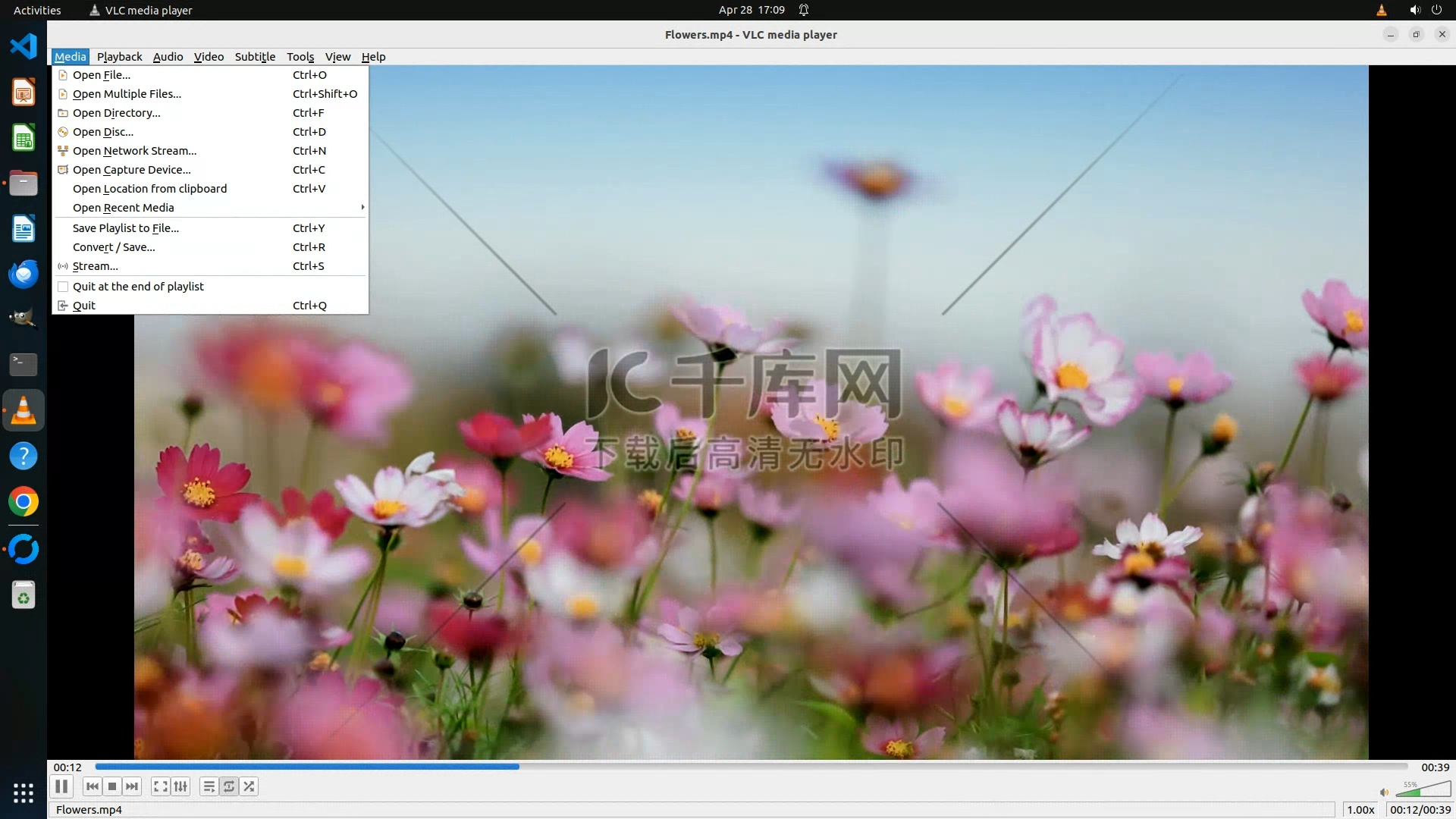The width and height of the screenshot is (1456, 819).
Task: Click the playback speed 1.00x label
Action: (1360, 810)
